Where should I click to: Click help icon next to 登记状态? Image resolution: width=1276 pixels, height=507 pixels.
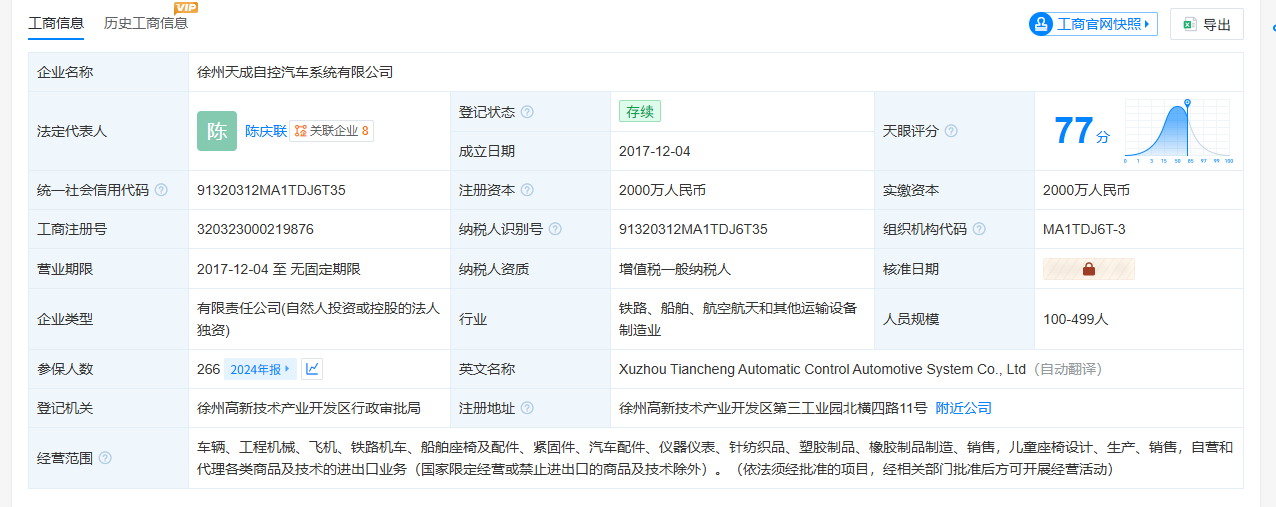527,112
